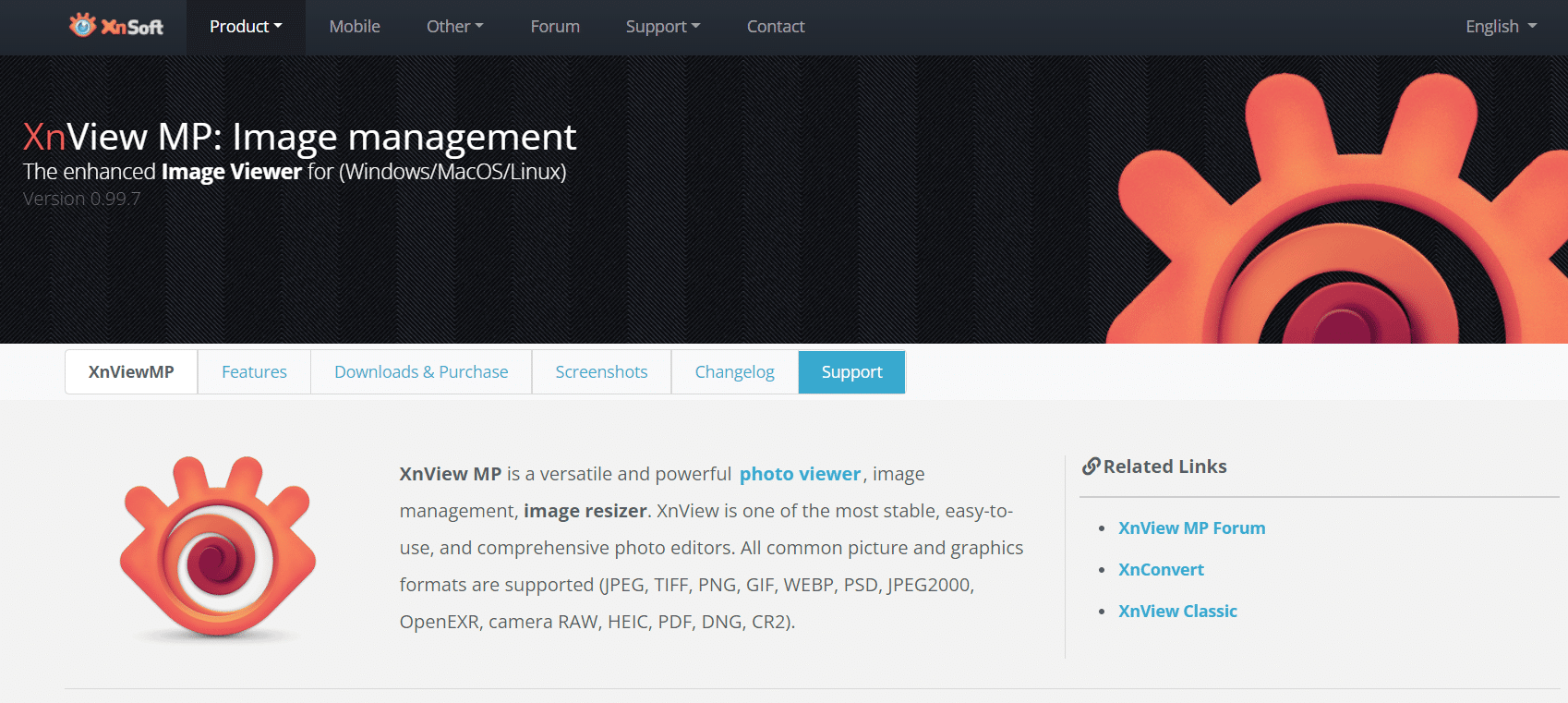Click the heading 'XnView MP: Image management'
The image size is (1568, 703).
299,137
